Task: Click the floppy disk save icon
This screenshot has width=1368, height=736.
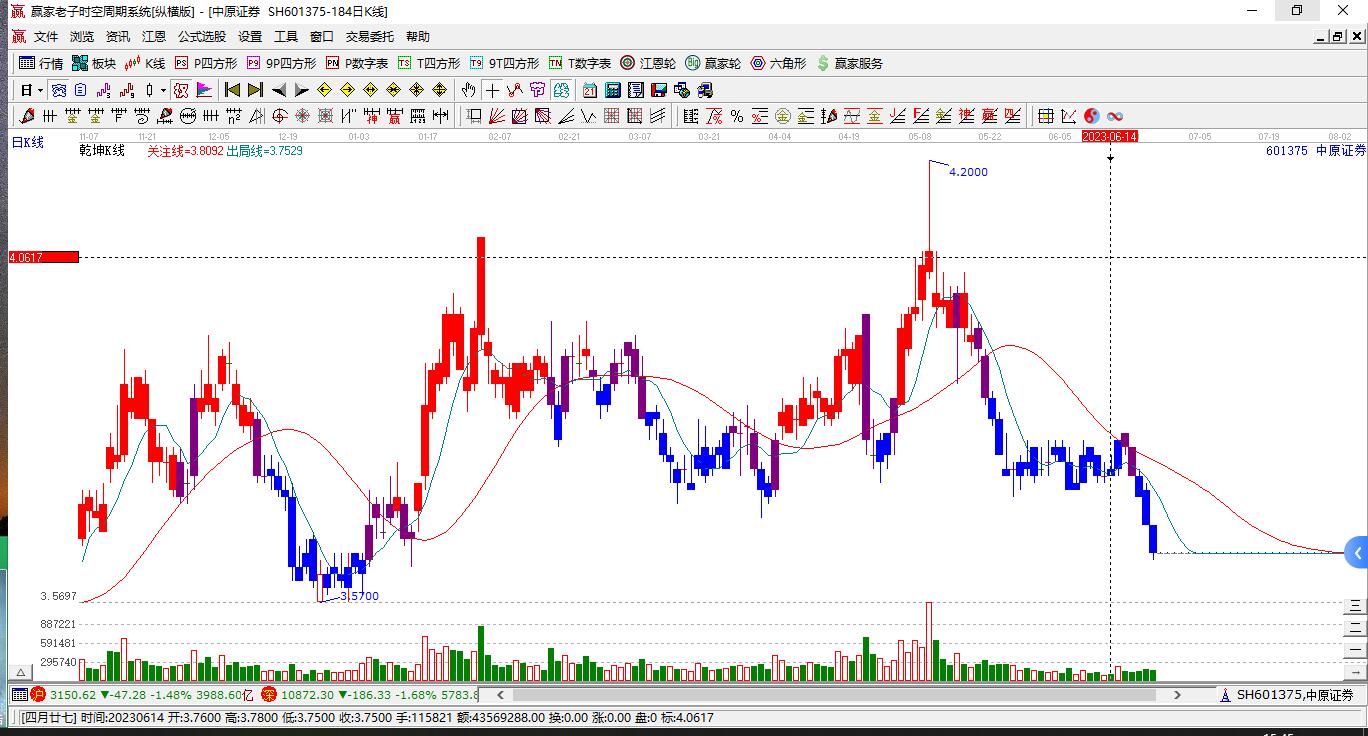Action: pyautogui.click(x=659, y=90)
